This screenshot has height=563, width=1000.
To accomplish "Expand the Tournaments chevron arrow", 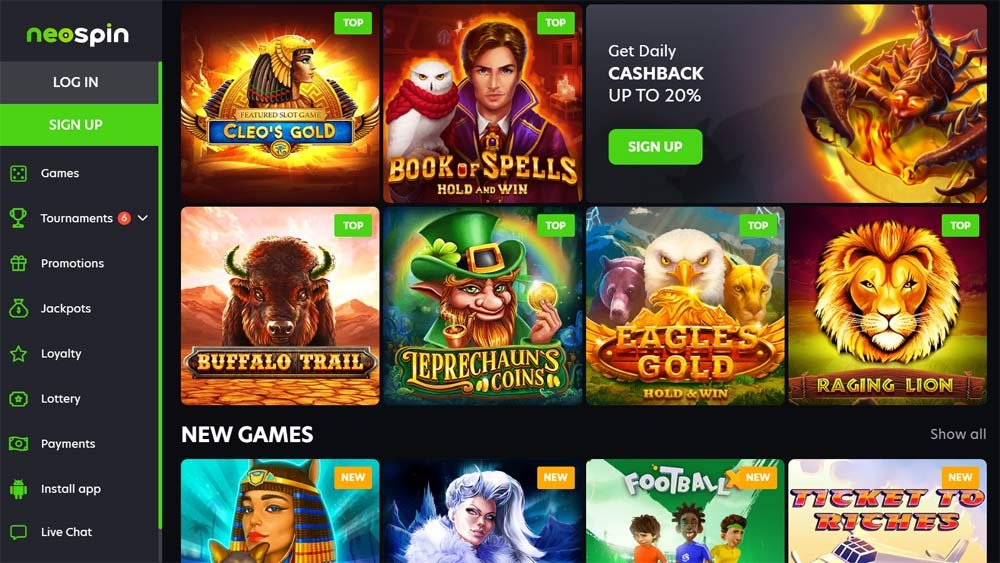I will tap(143, 218).
